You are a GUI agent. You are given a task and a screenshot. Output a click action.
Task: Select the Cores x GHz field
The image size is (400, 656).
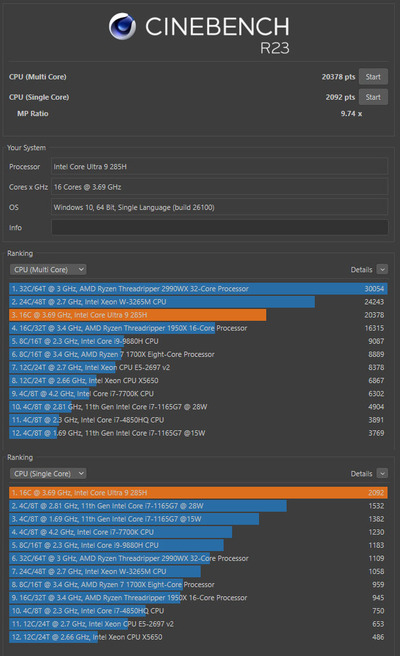pos(219,187)
